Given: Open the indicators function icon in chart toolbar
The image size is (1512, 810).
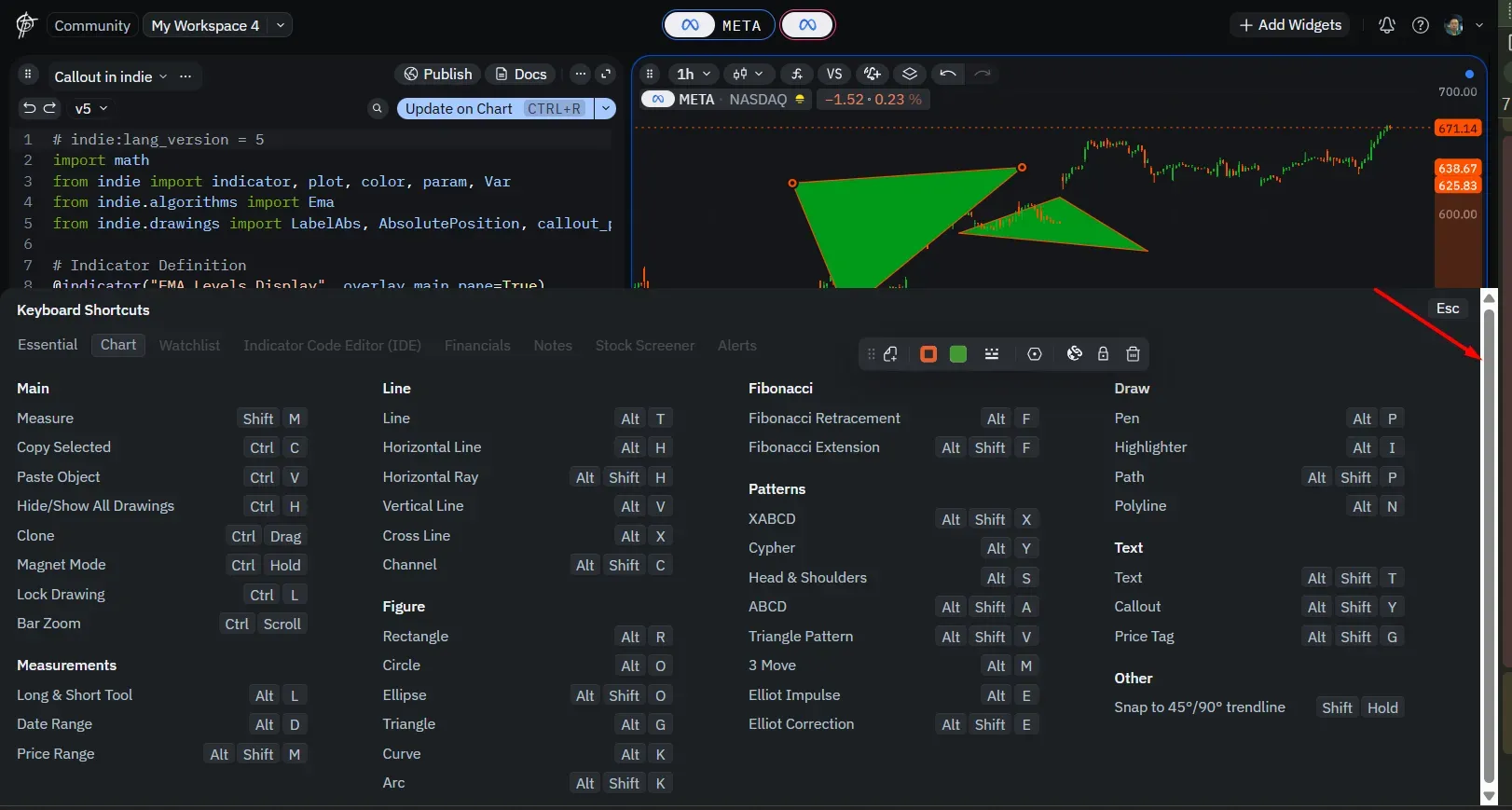Looking at the screenshot, I should (796, 75).
